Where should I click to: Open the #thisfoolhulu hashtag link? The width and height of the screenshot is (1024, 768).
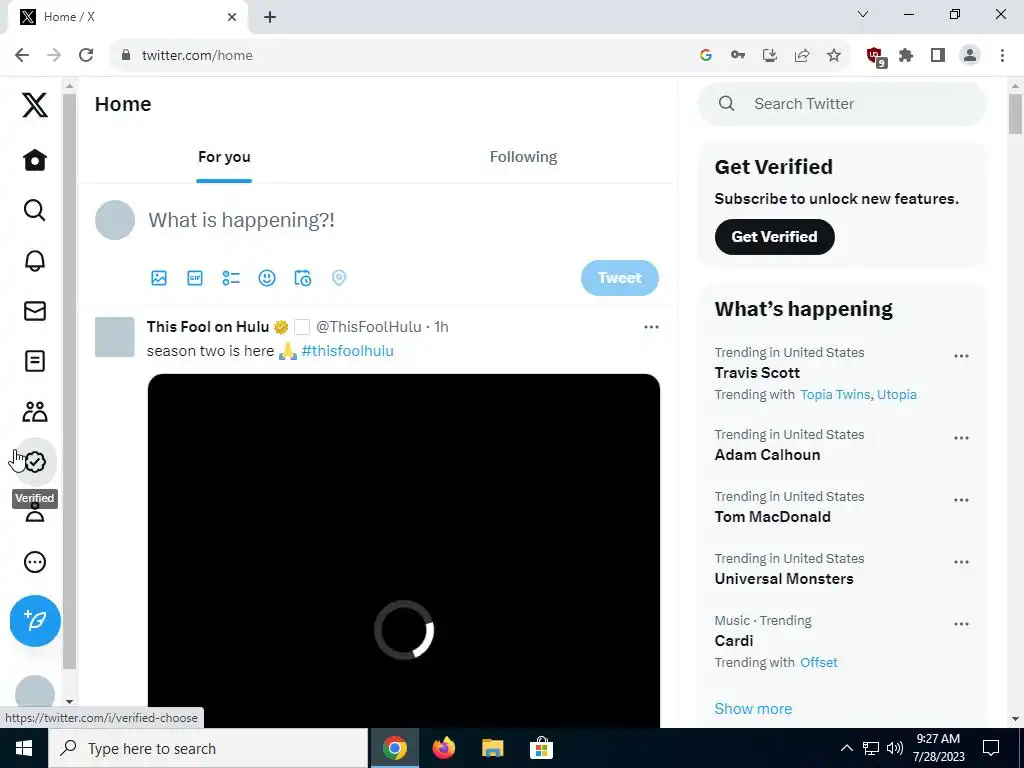347,351
